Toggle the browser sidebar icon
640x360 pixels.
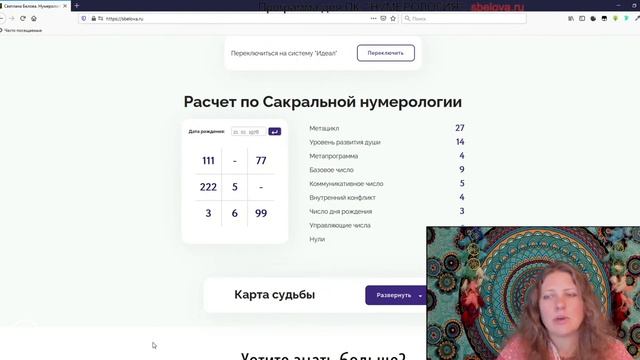tap(582, 18)
